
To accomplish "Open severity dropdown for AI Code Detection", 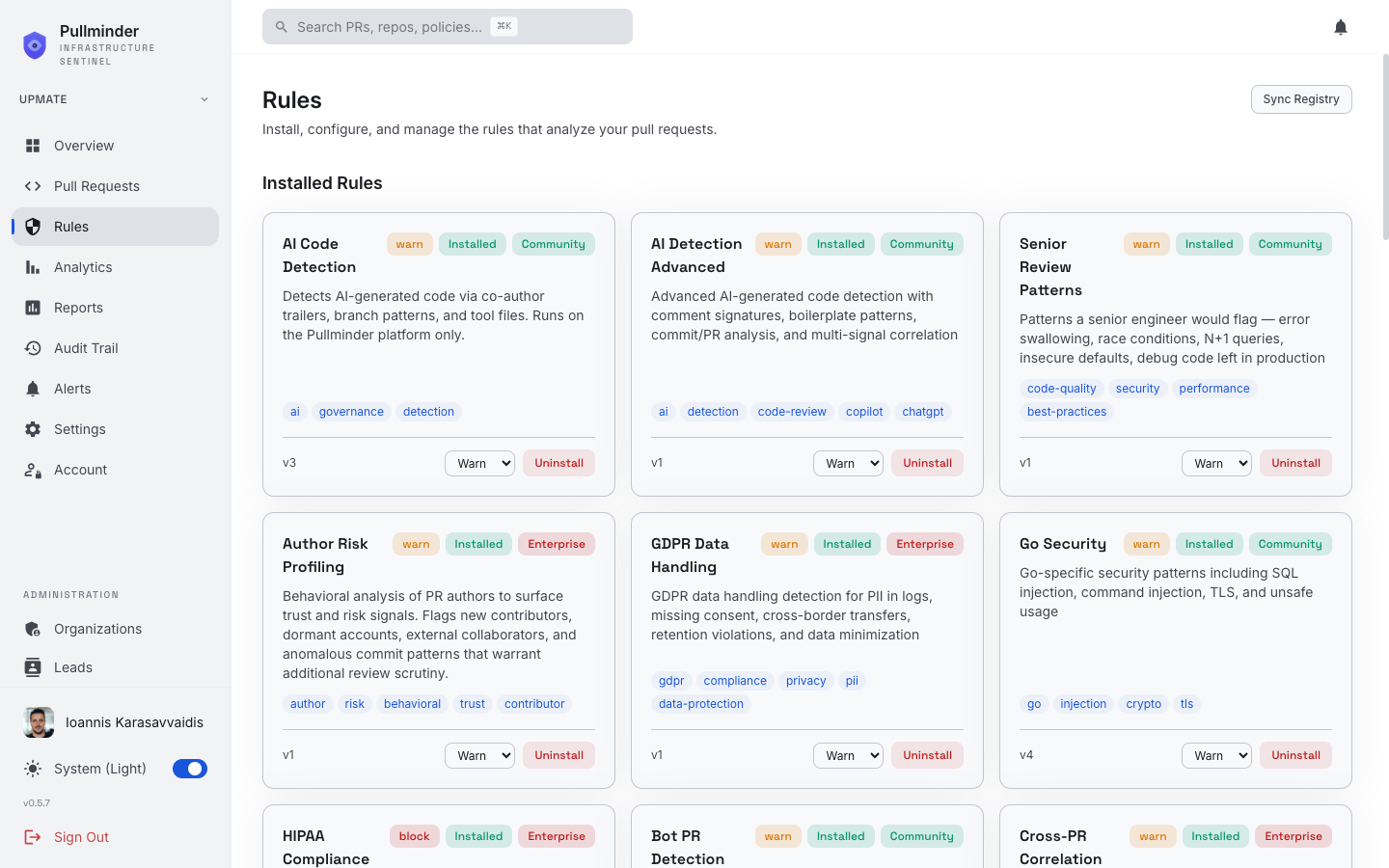I will (479, 463).
